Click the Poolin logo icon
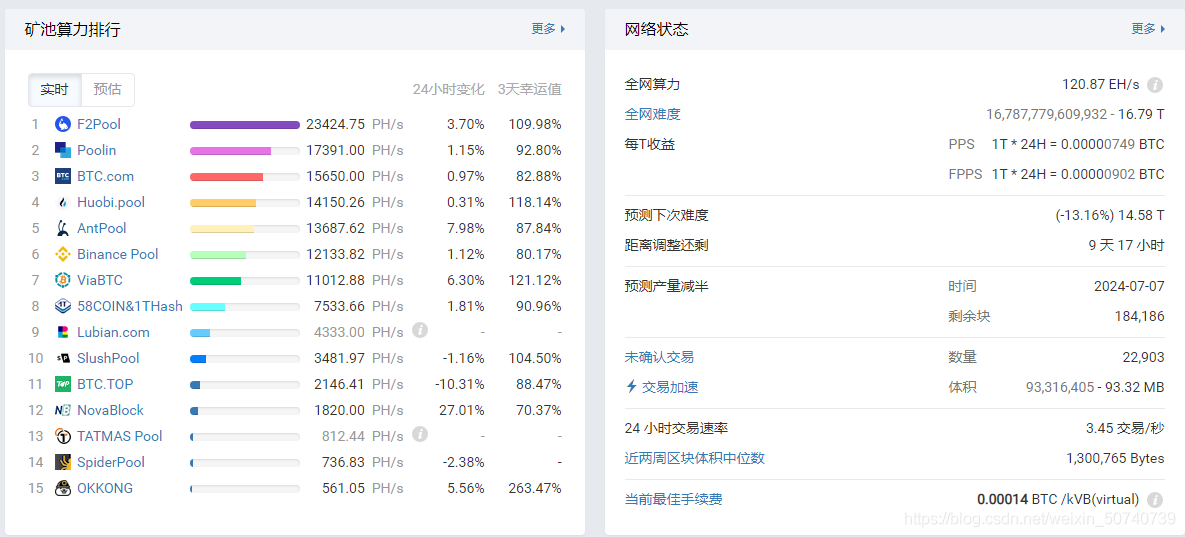The width and height of the screenshot is (1185, 537). point(63,150)
